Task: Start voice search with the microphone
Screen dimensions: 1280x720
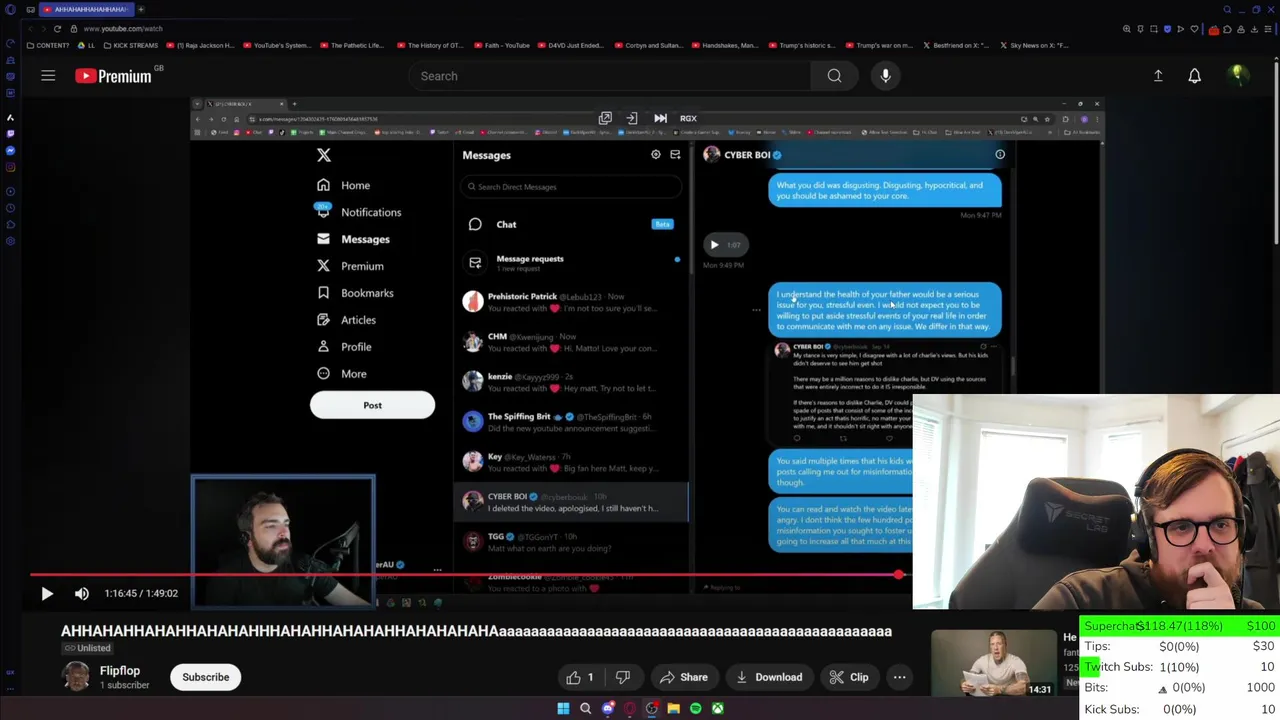Action: point(885,76)
